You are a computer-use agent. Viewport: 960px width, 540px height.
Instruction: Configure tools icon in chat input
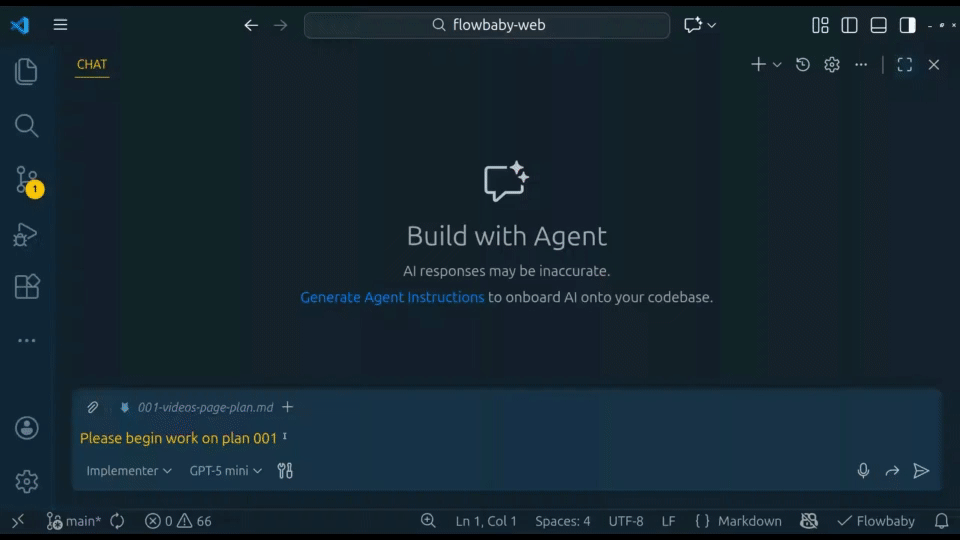click(285, 471)
